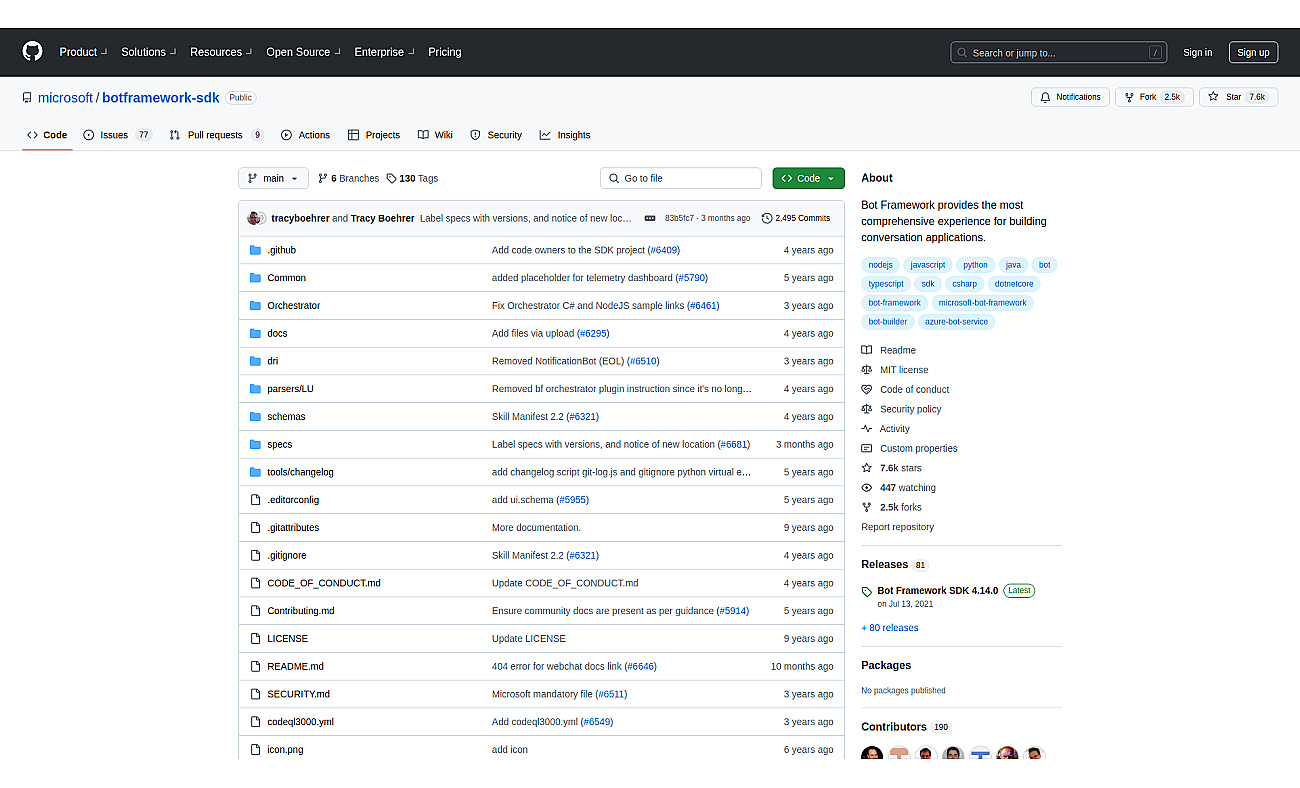Open the green Code dropdown button
1300x788 pixels.
click(808, 178)
